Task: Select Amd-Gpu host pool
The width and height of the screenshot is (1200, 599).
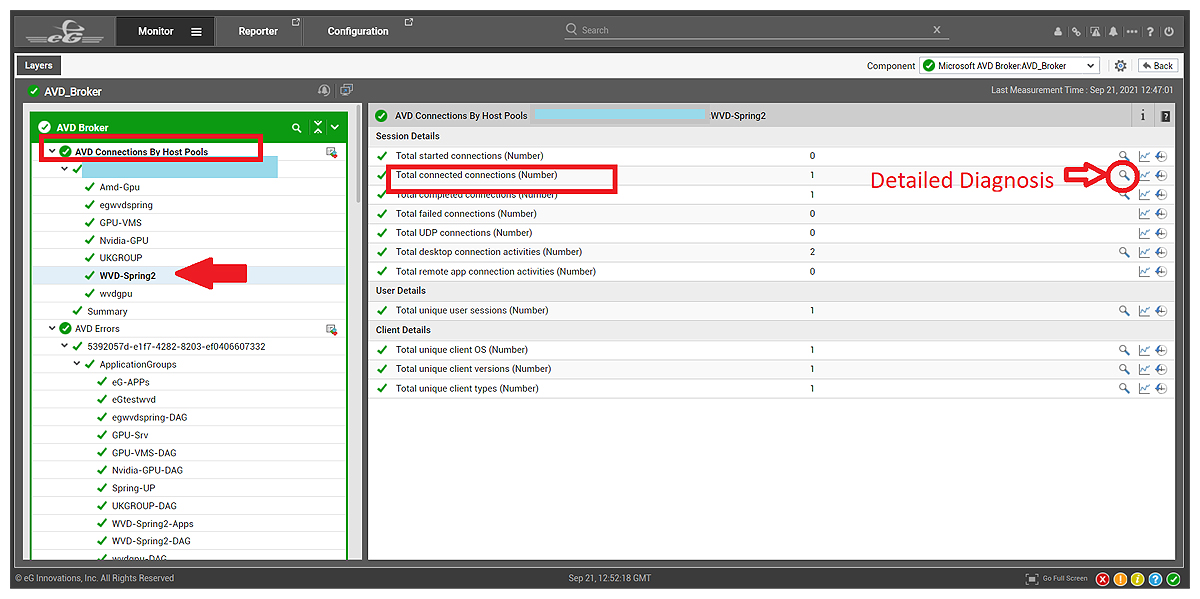Action: (118, 187)
